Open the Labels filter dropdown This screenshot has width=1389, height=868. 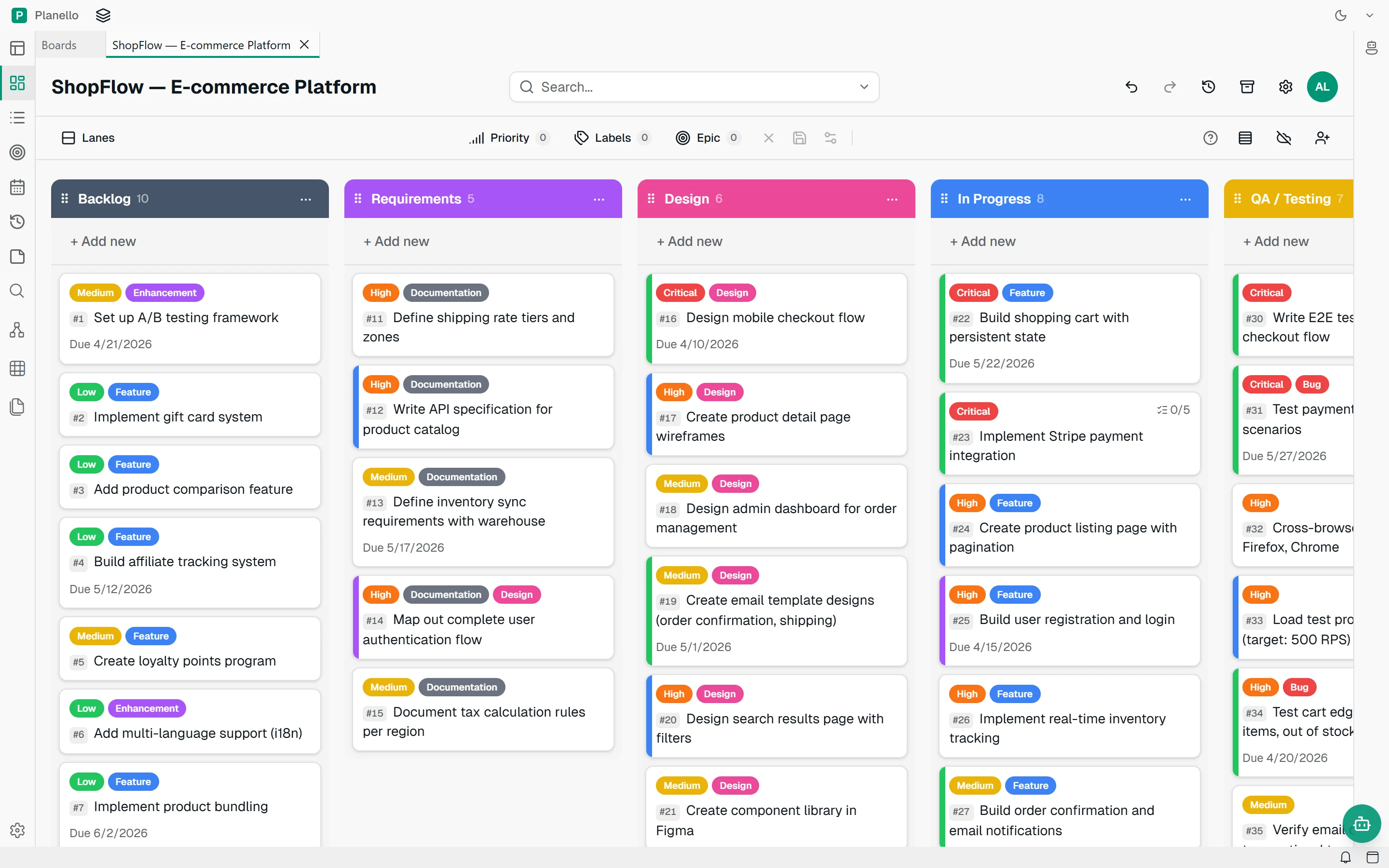coord(613,138)
